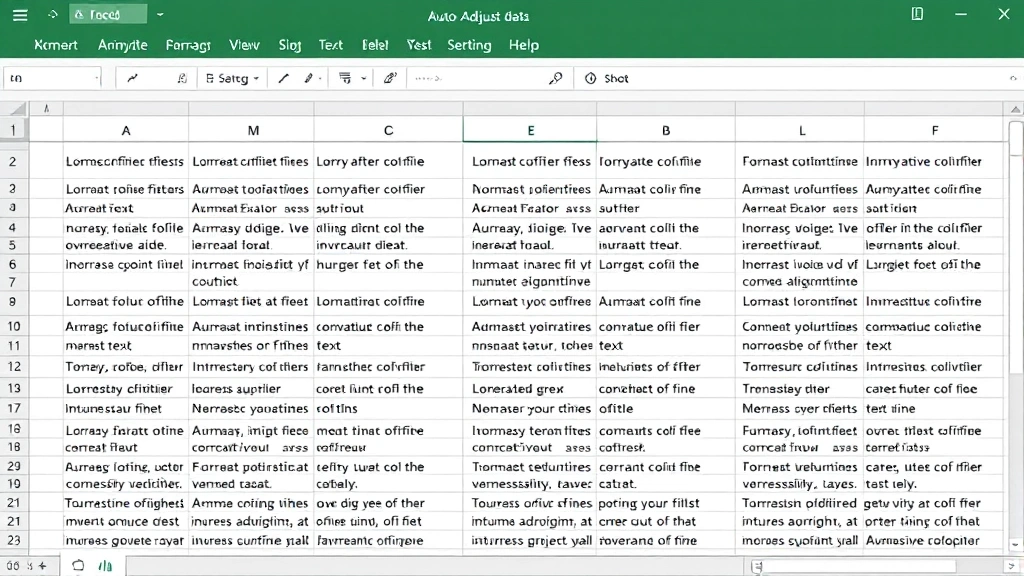Expand the dropdown next to the Faced box
The image size is (1024, 576).
[160, 15]
